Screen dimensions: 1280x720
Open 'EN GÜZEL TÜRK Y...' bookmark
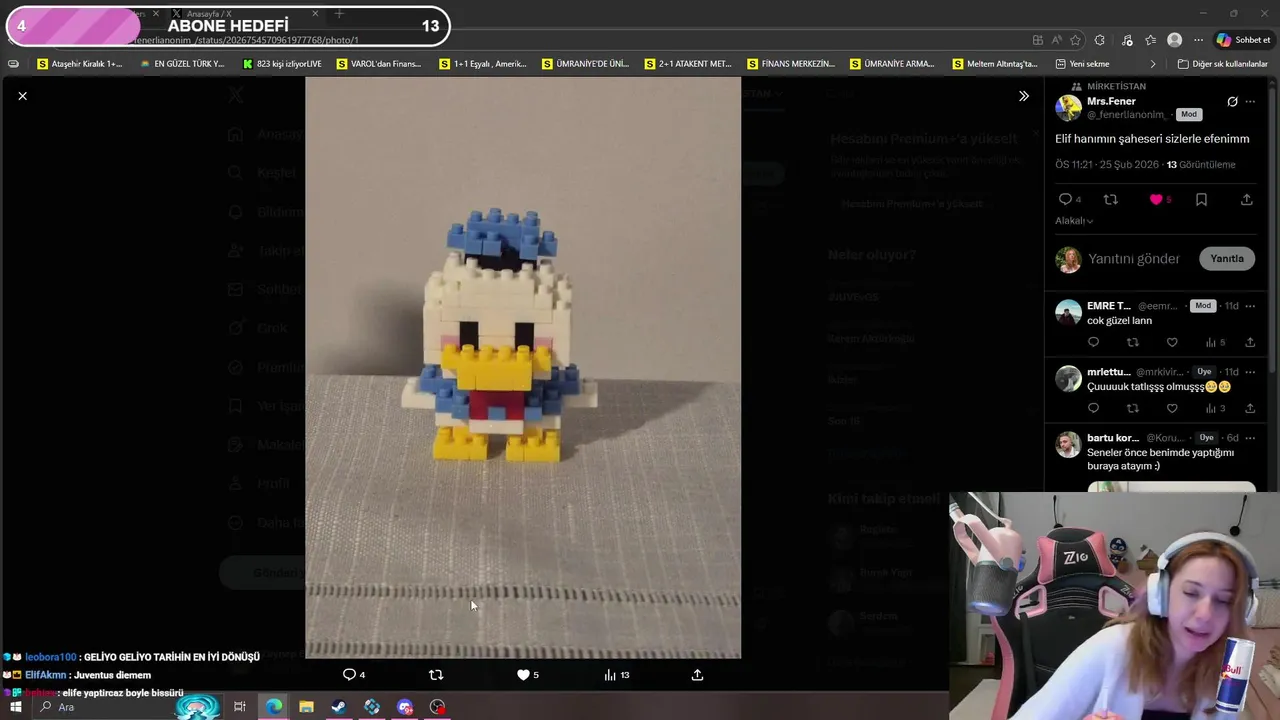(182, 64)
